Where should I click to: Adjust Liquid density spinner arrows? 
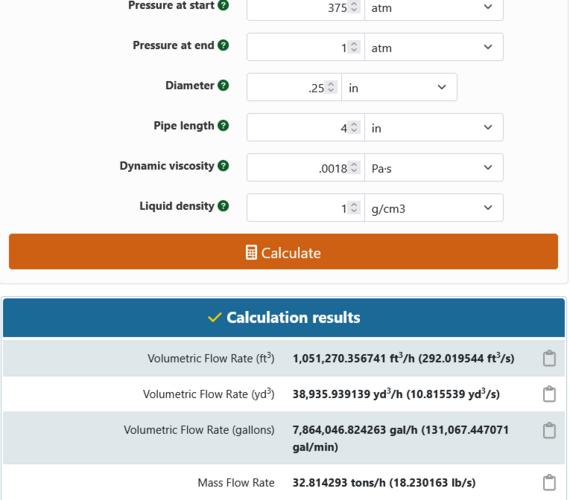click(354, 207)
